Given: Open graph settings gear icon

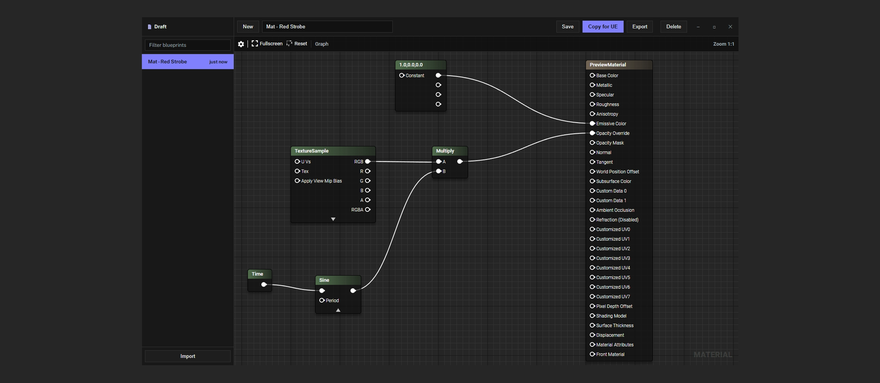Looking at the screenshot, I should click(x=241, y=44).
